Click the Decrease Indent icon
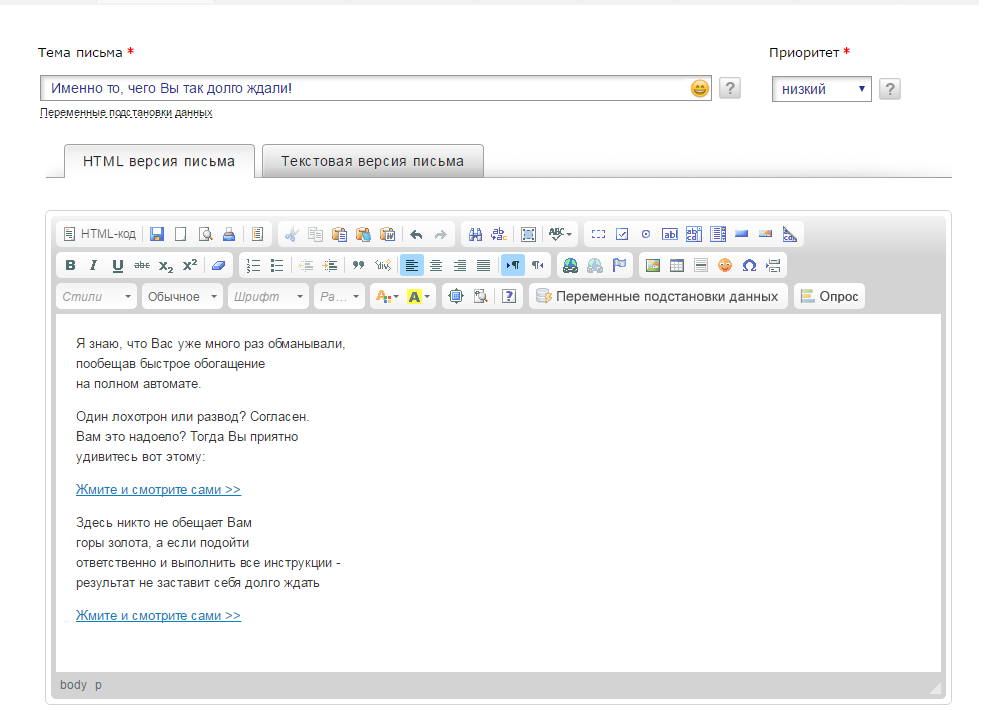The image size is (994, 710). 306,266
